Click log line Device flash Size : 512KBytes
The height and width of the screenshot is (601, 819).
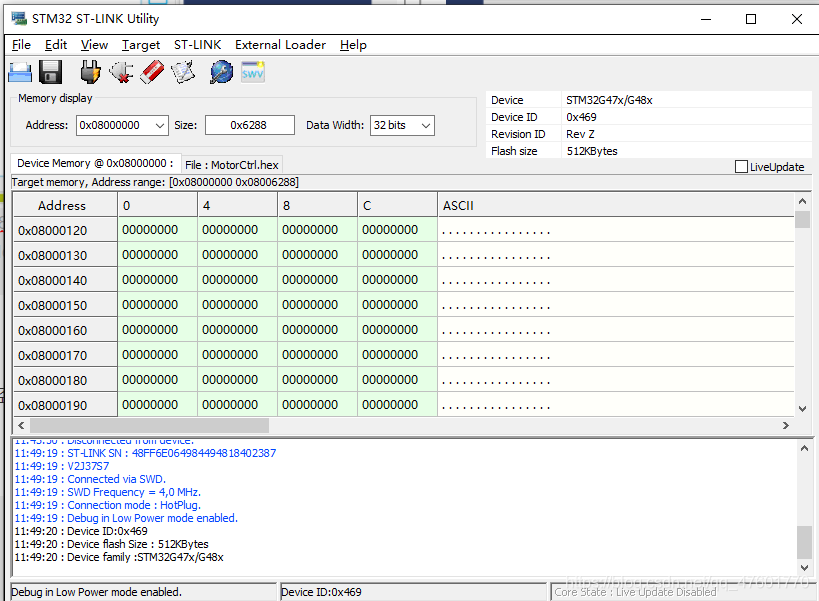click(111, 544)
